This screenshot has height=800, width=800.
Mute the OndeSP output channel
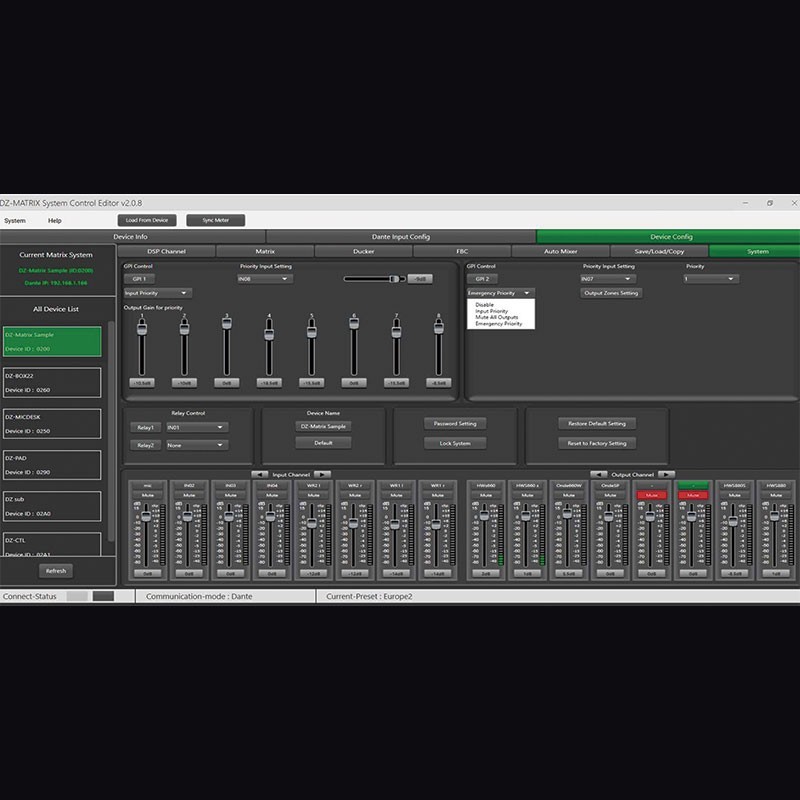tap(610, 495)
